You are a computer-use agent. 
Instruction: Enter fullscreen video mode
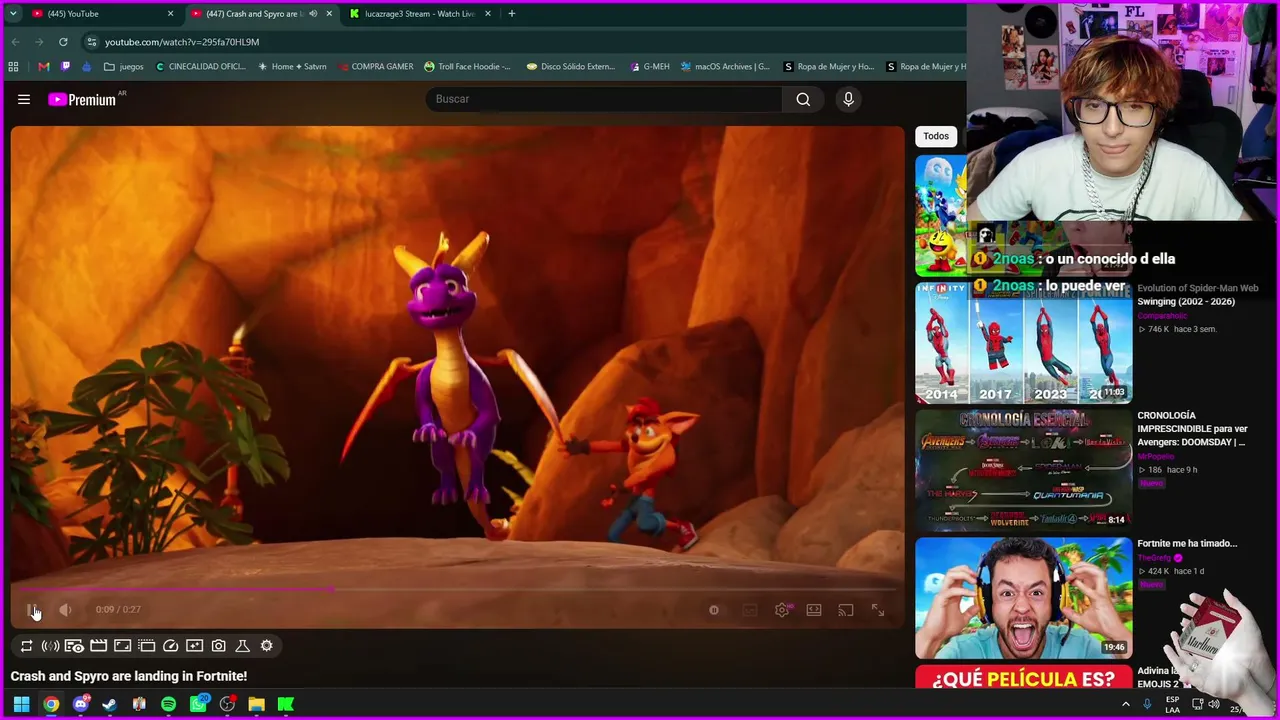click(878, 610)
